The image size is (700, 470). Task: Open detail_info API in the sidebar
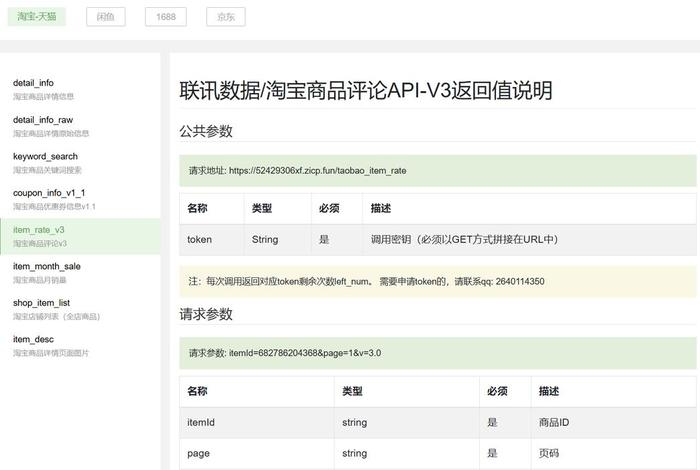(x=80, y=89)
